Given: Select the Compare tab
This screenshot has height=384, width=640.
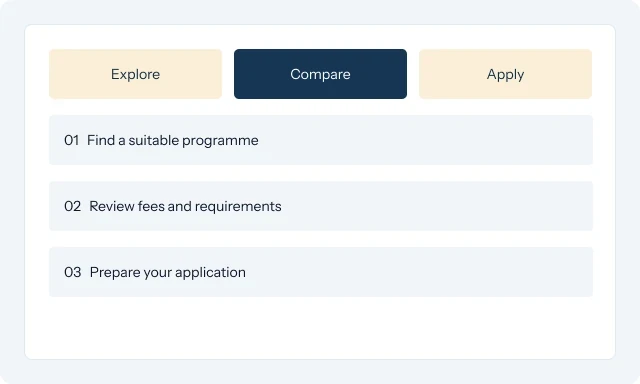Looking at the screenshot, I should click(x=320, y=74).
